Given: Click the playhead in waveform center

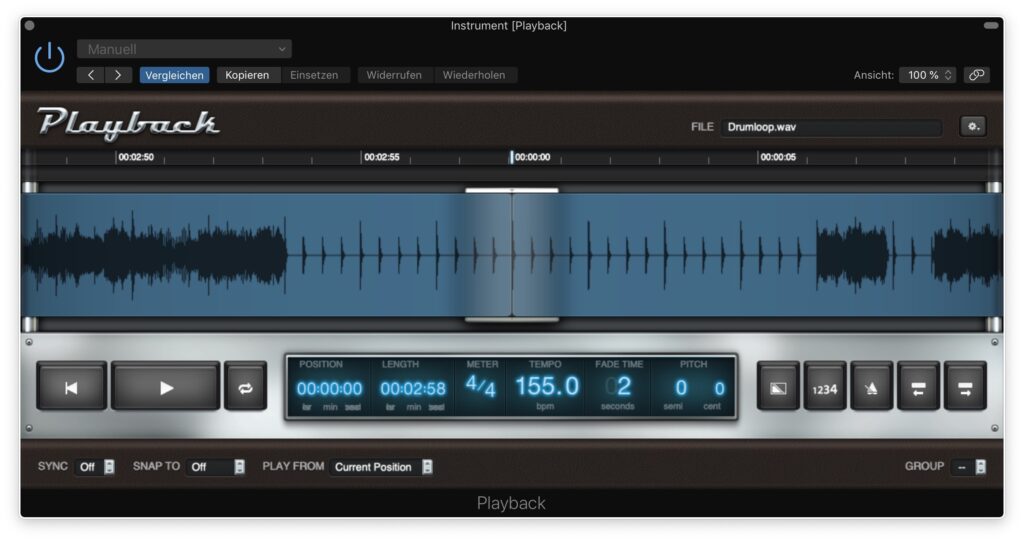Looking at the screenshot, I should pyautogui.click(x=512, y=255).
